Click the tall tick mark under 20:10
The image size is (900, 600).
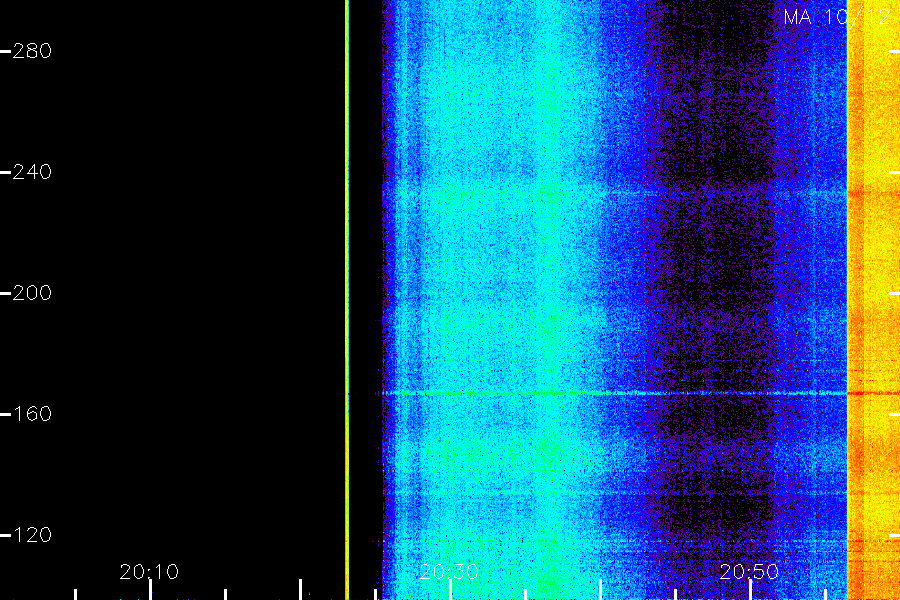tap(150, 590)
